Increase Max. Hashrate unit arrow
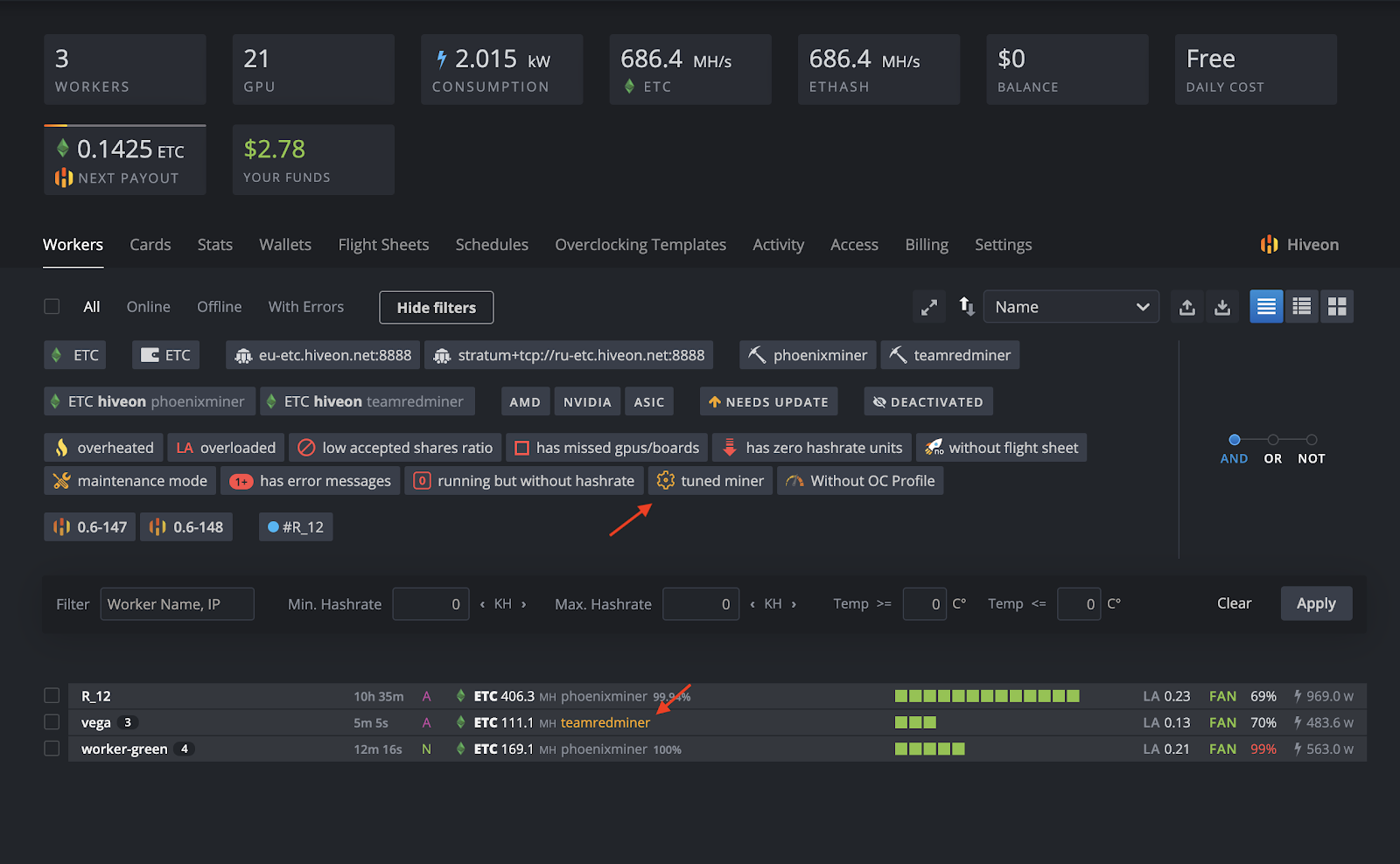Viewport: 1400px width, 864px height. (x=794, y=604)
